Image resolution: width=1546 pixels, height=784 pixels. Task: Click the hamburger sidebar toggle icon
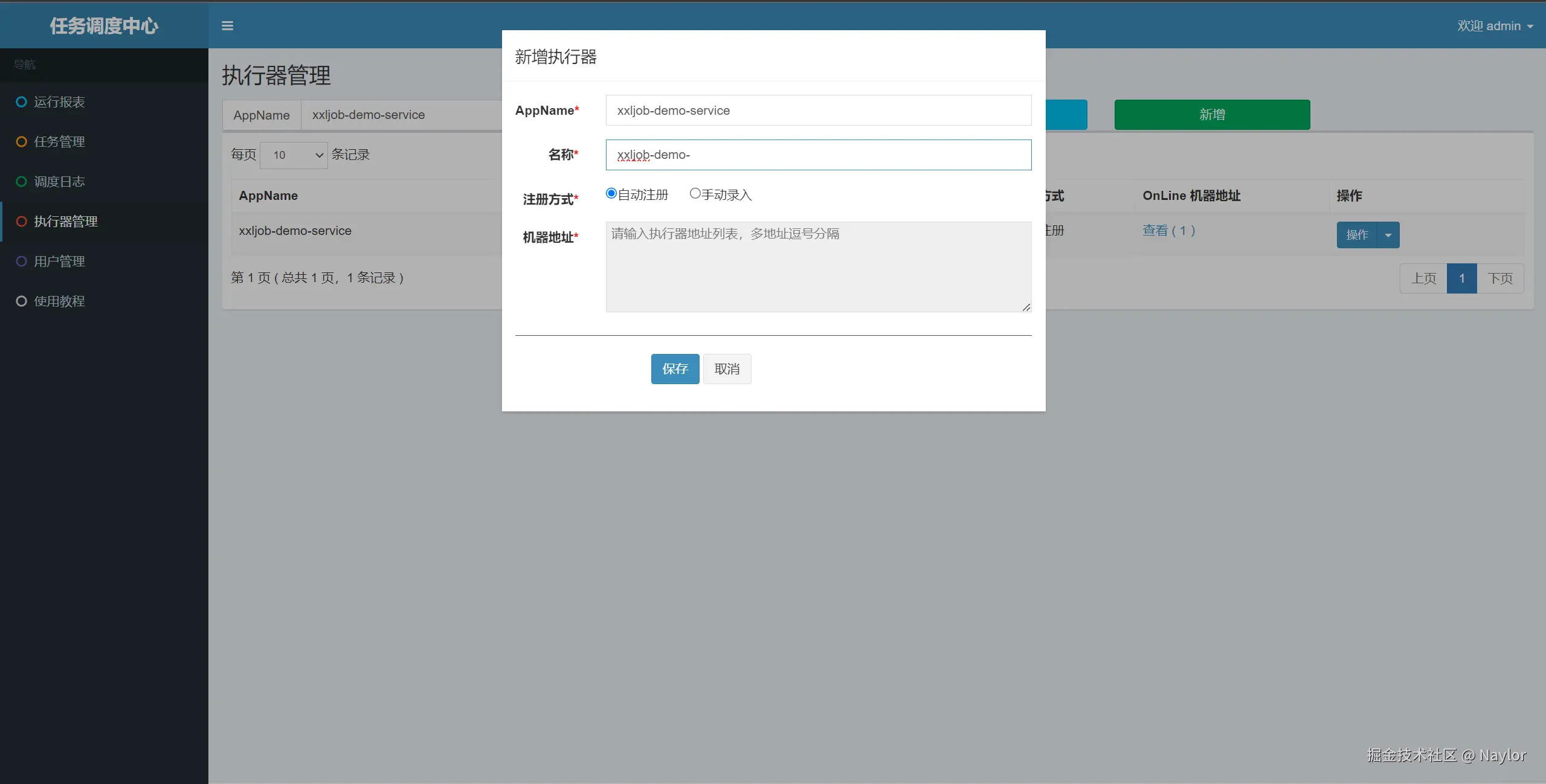227,26
